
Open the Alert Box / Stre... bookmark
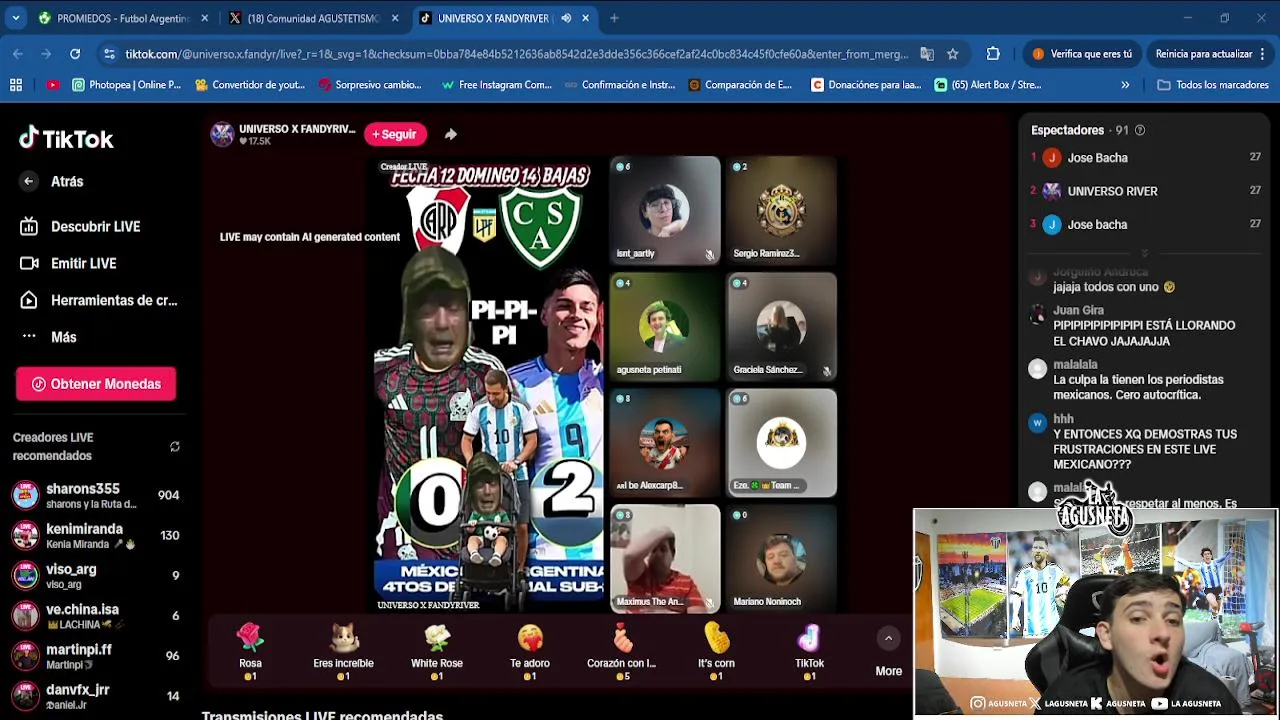(x=988, y=85)
